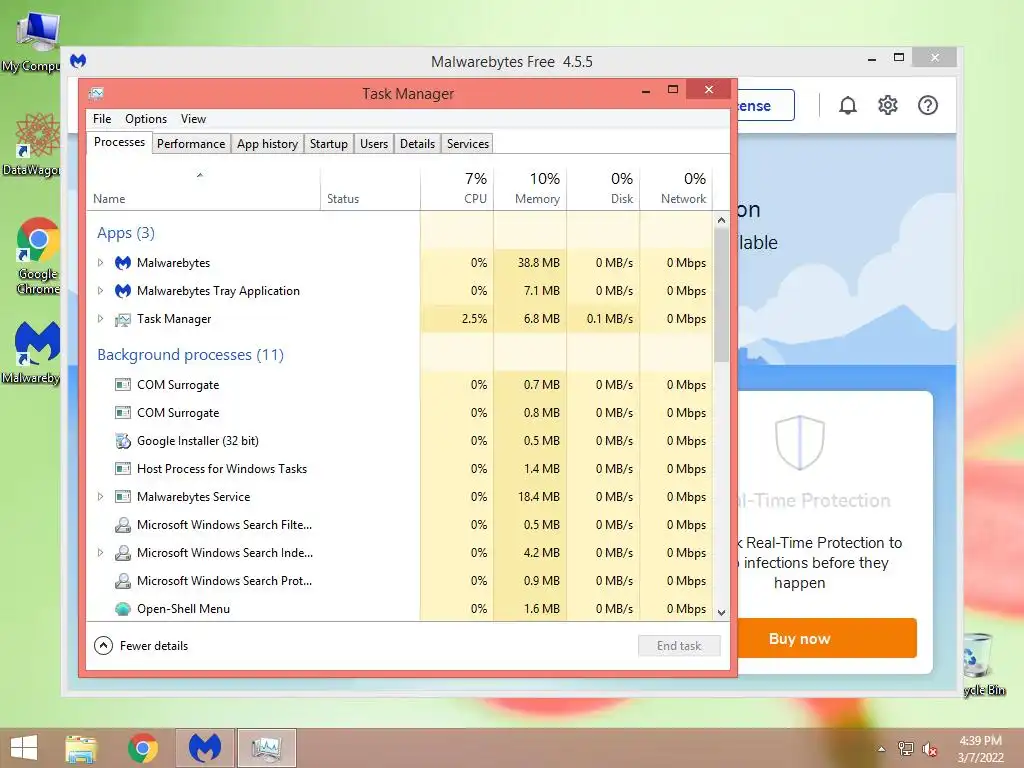The height and width of the screenshot is (768, 1024).
Task: Select the Processes tab
Action: [x=120, y=142]
